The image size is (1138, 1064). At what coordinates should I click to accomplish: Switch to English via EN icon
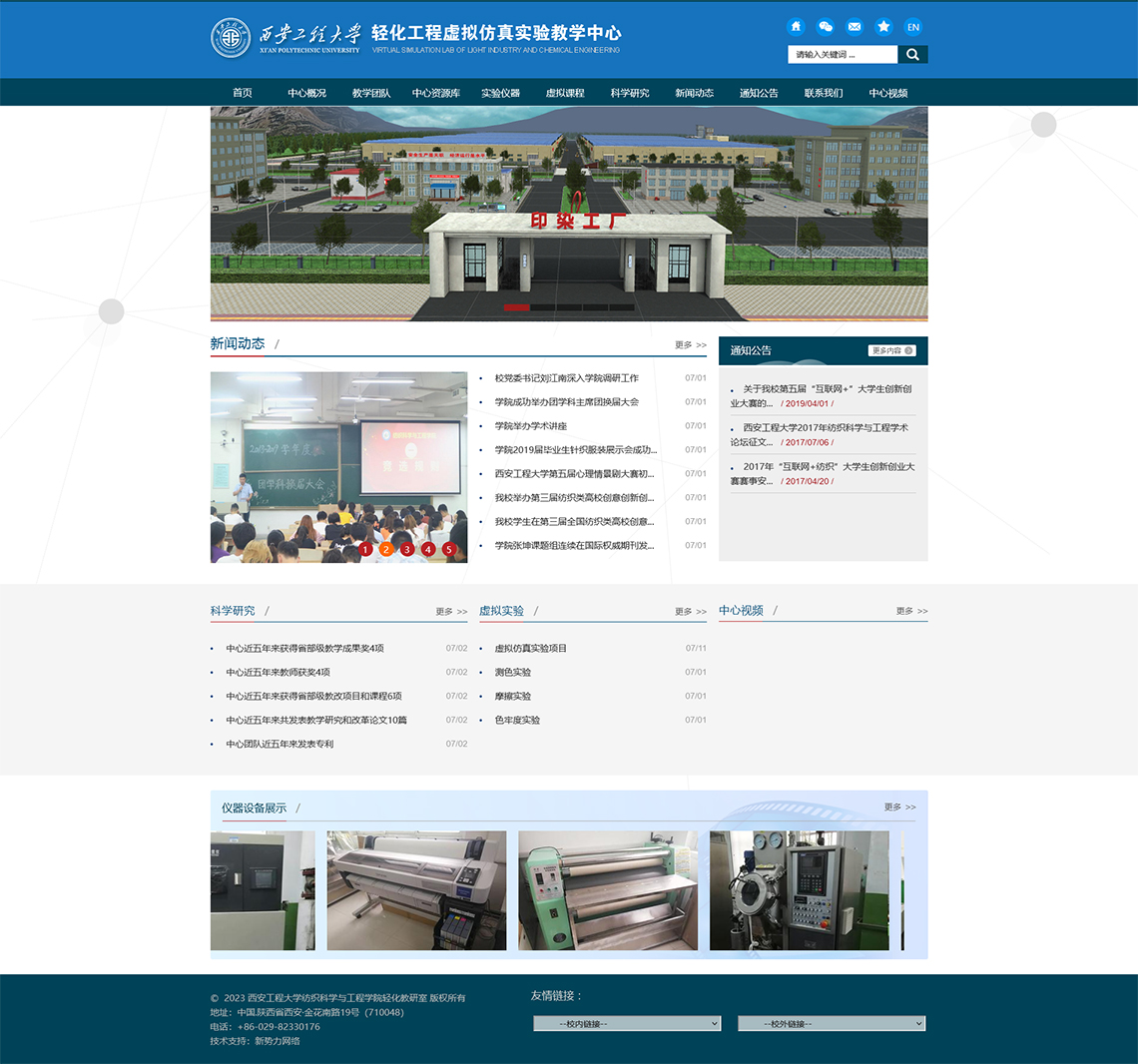click(x=912, y=27)
